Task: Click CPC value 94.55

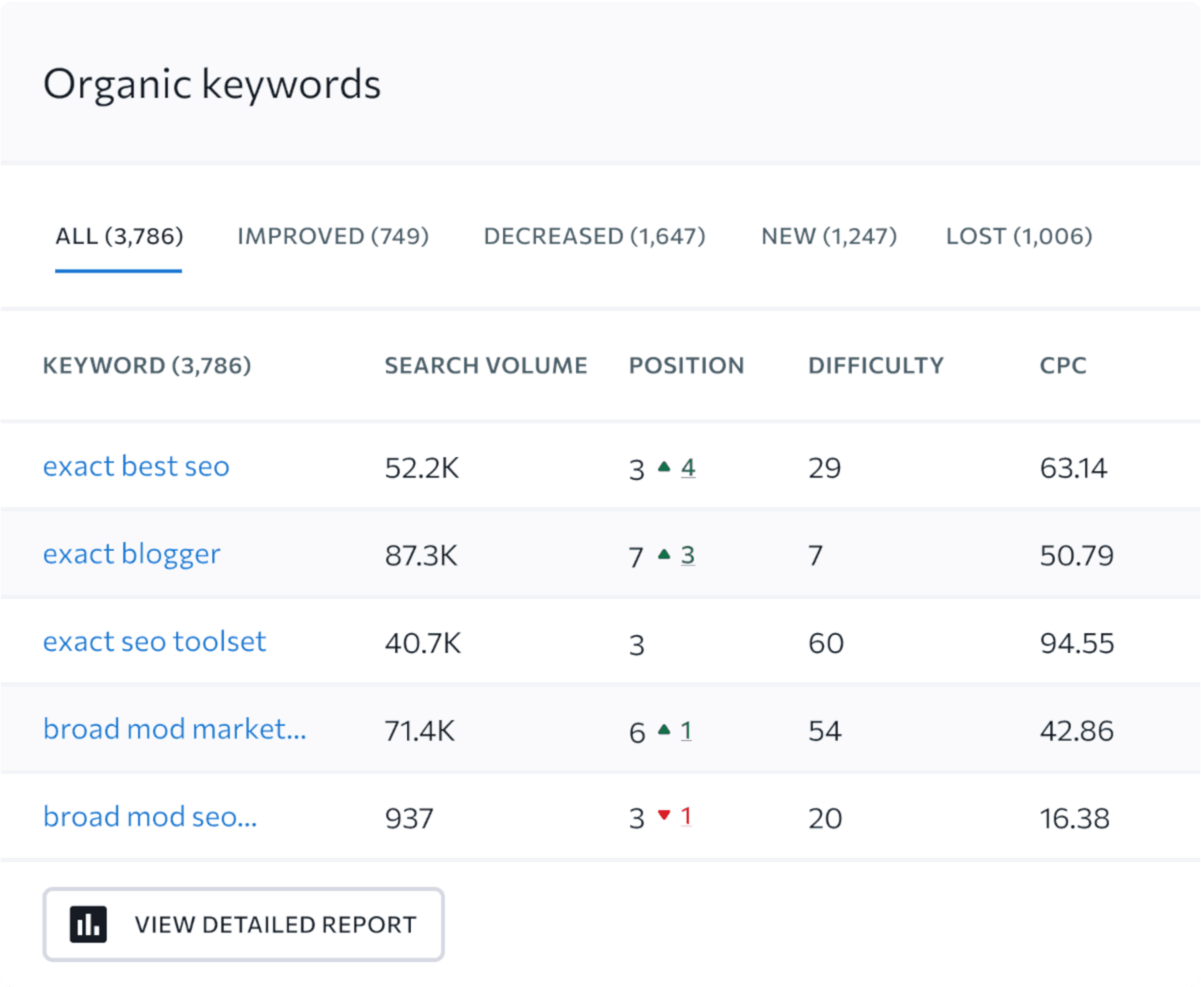Action: click(1077, 643)
